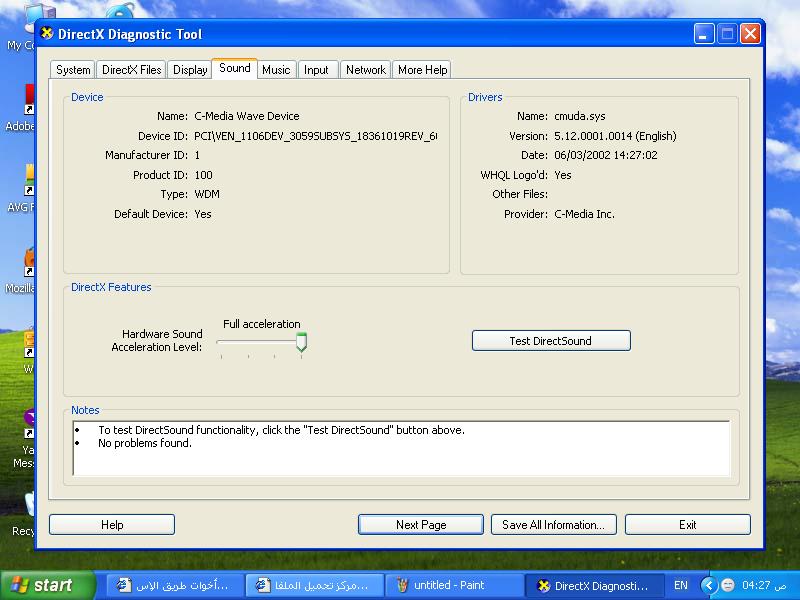Click the Type value WDM
The image size is (800, 600).
[x=207, y=194]
